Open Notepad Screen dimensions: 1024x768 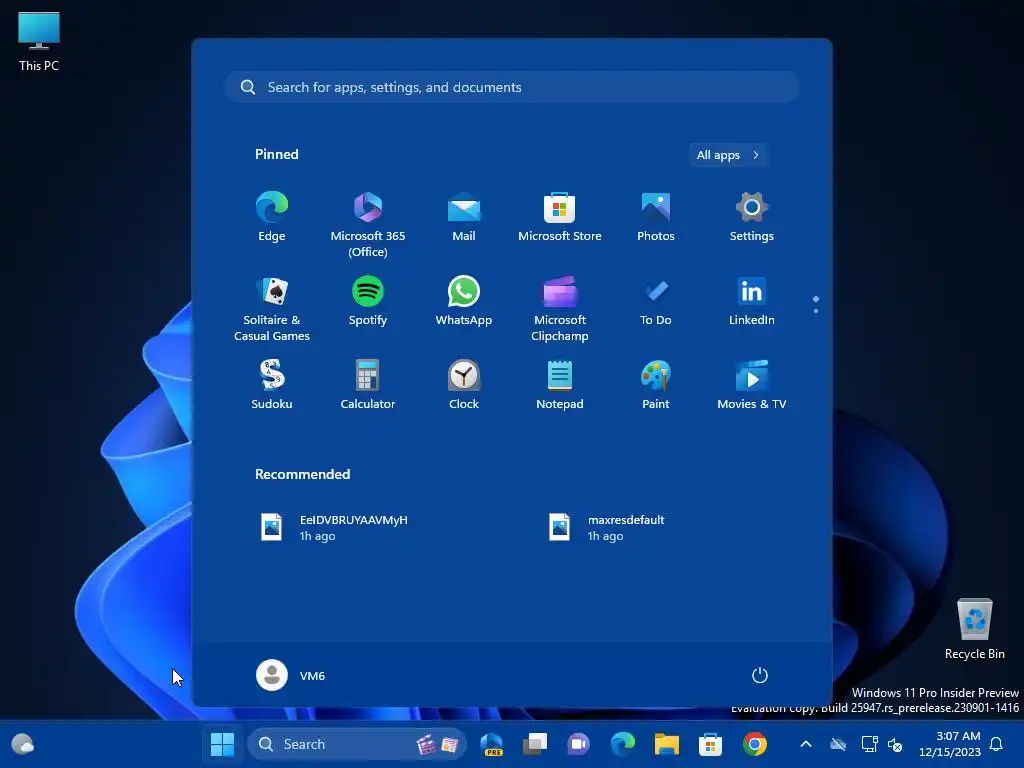[x=560, y=385]
